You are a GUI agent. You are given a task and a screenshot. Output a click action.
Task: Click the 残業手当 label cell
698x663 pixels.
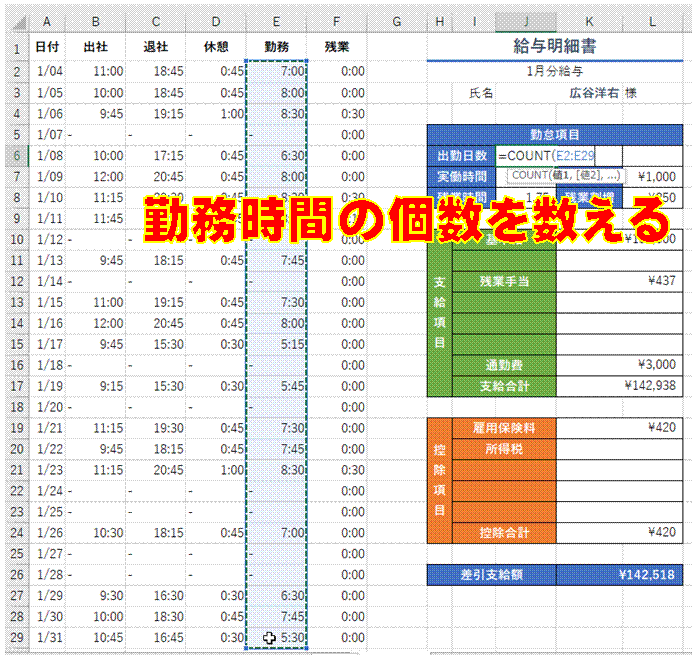pyautogui.click(x=504, y=281)
